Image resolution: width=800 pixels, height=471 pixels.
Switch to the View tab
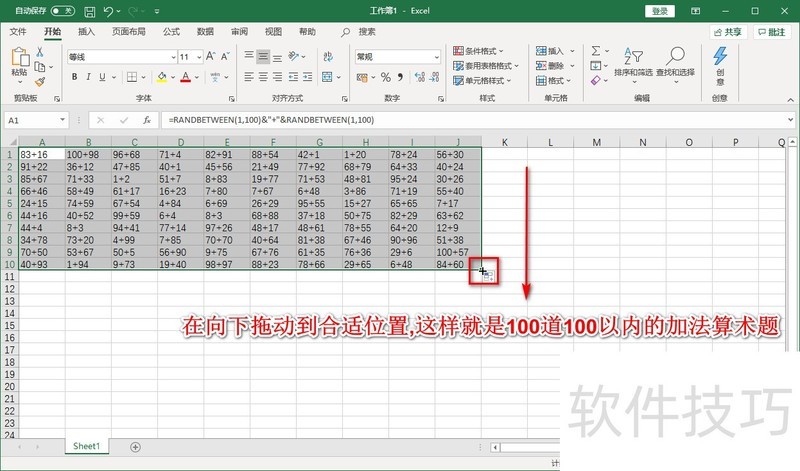point(273,32)
